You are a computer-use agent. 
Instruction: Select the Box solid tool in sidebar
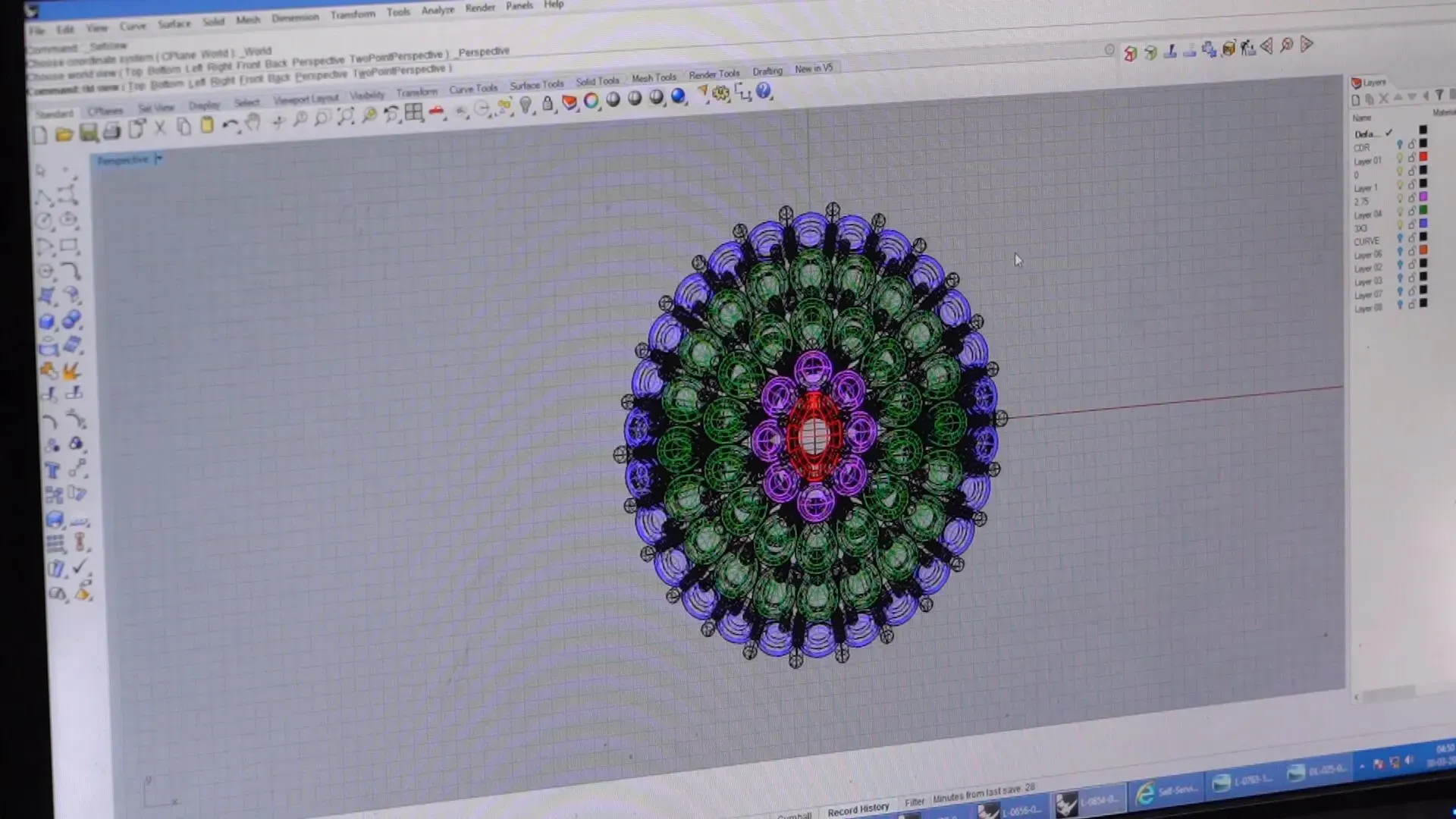[47, 322]
